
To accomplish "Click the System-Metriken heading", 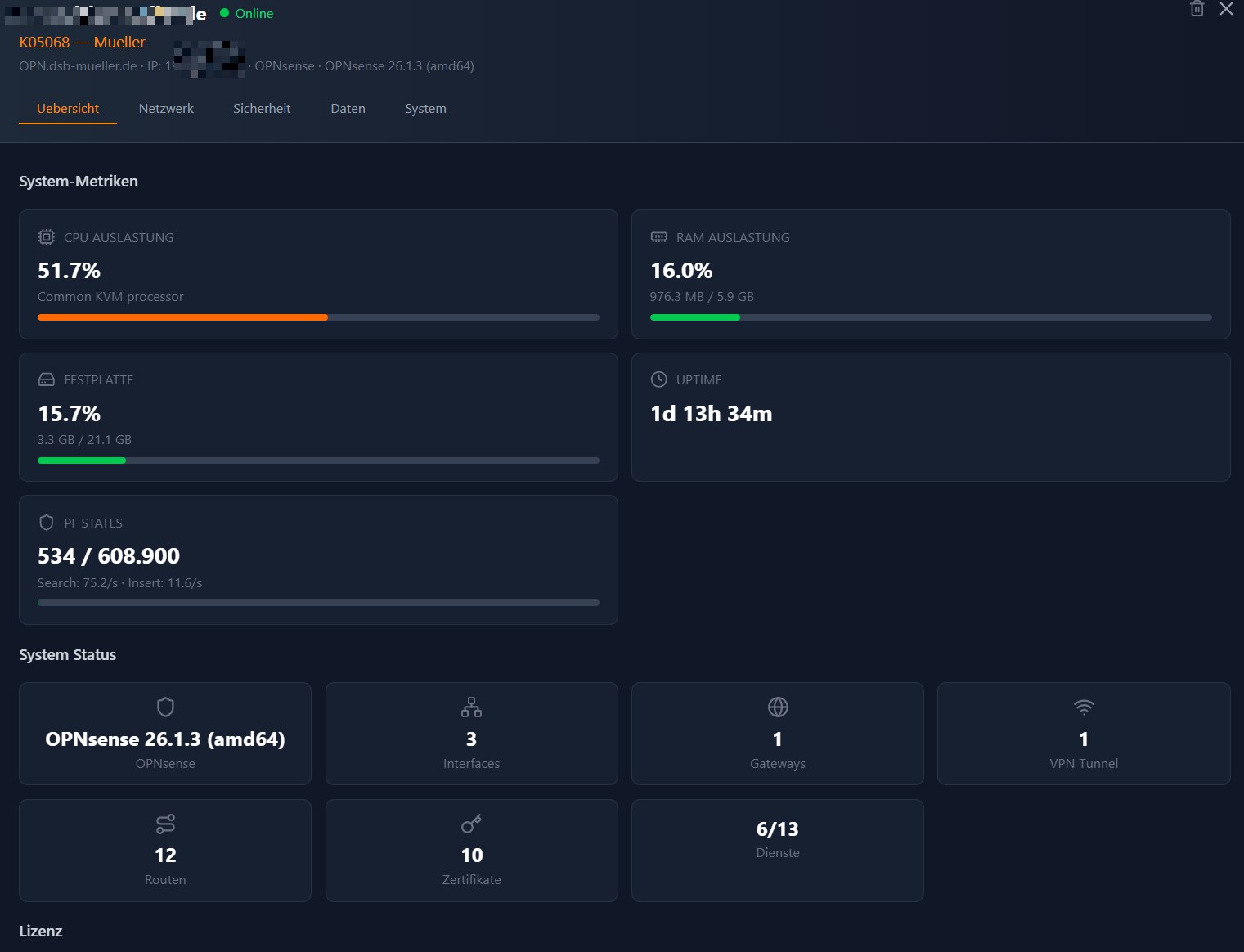I will point(79,182).
